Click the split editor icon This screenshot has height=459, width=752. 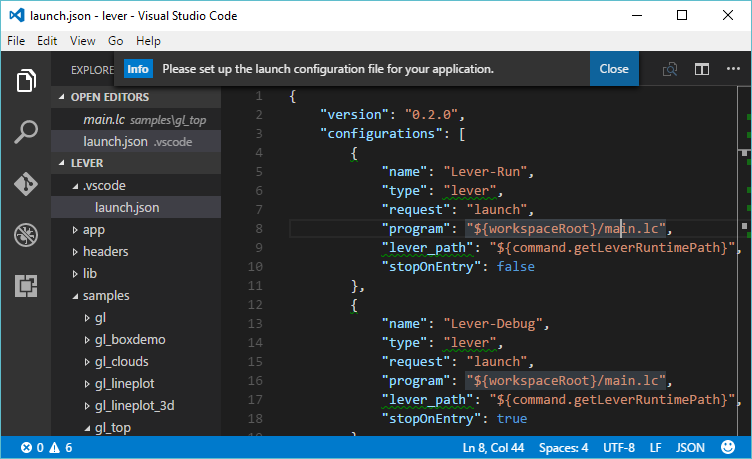(702, 69)
